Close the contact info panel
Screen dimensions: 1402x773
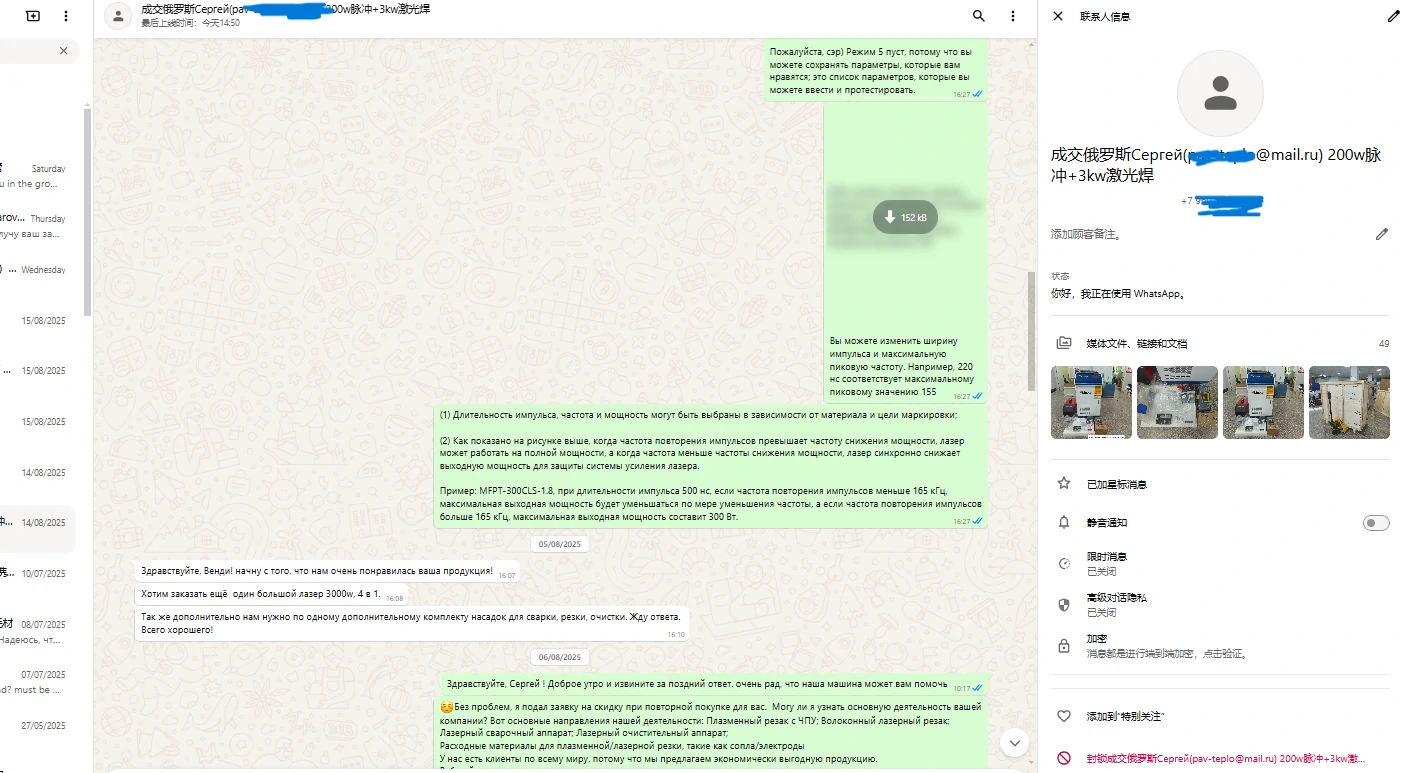(1058, 16)
